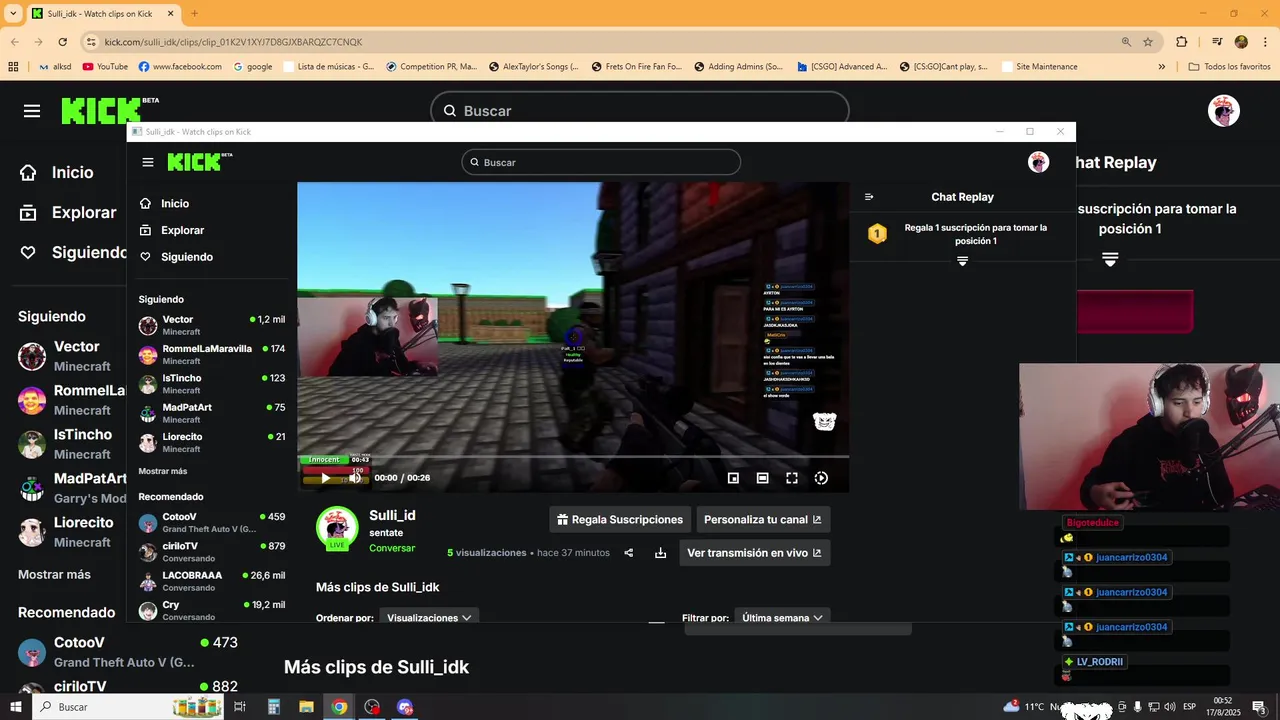Screen dimensions: 1280x720
Task: Download the clip via download icon
Action: (x=660, y=553)
